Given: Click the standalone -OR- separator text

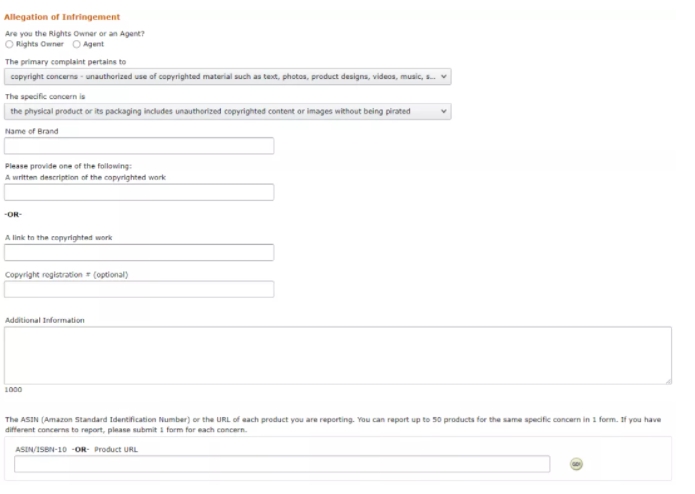Looking at the screenshot, I should coord(13,213).
